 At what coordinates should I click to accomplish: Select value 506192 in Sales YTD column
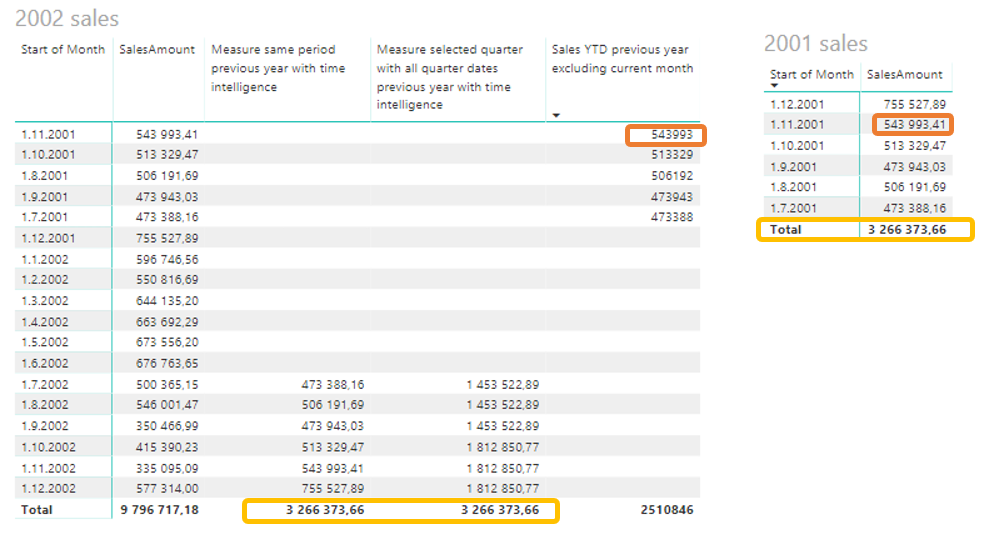click(671, 176)
